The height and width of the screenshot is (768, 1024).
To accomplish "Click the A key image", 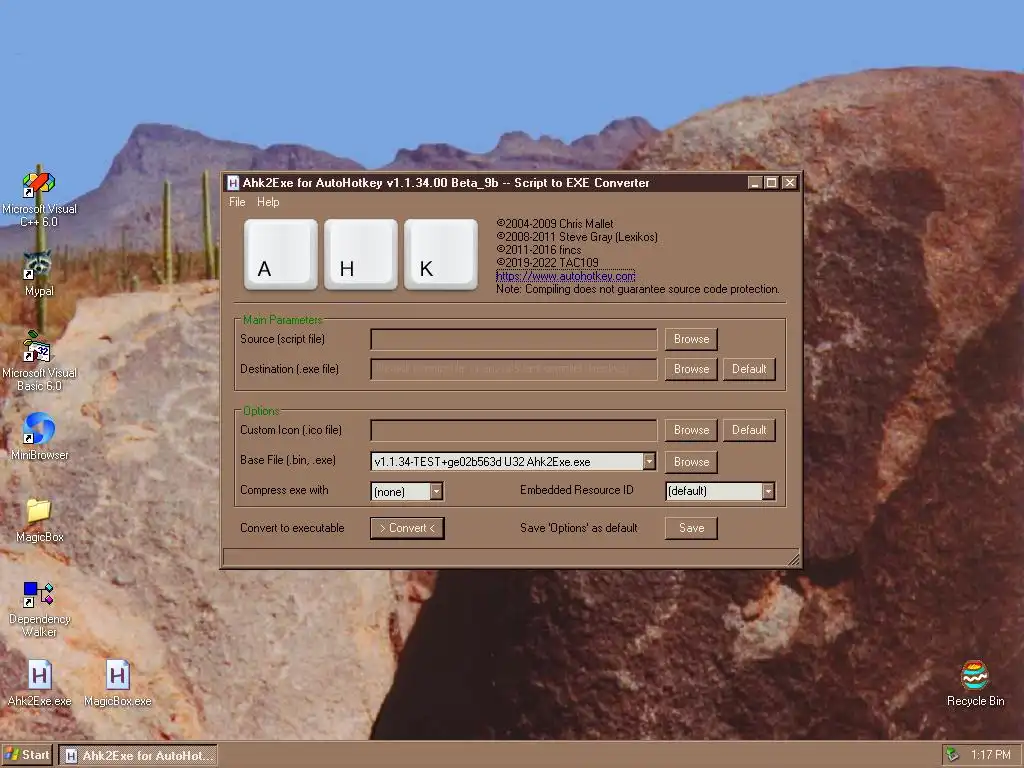I will 281,254.
